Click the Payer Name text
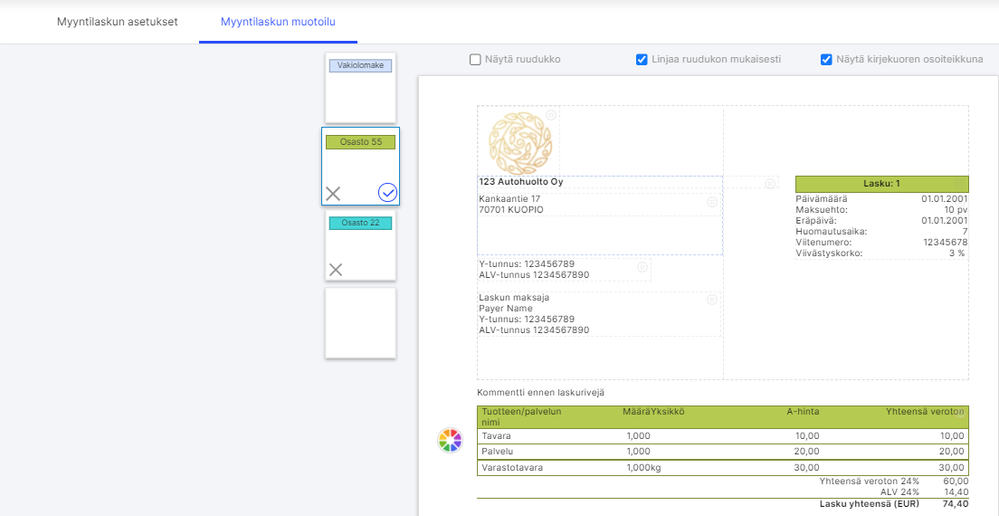This screenshot has width=999, height=516. [x=506, y=308]
